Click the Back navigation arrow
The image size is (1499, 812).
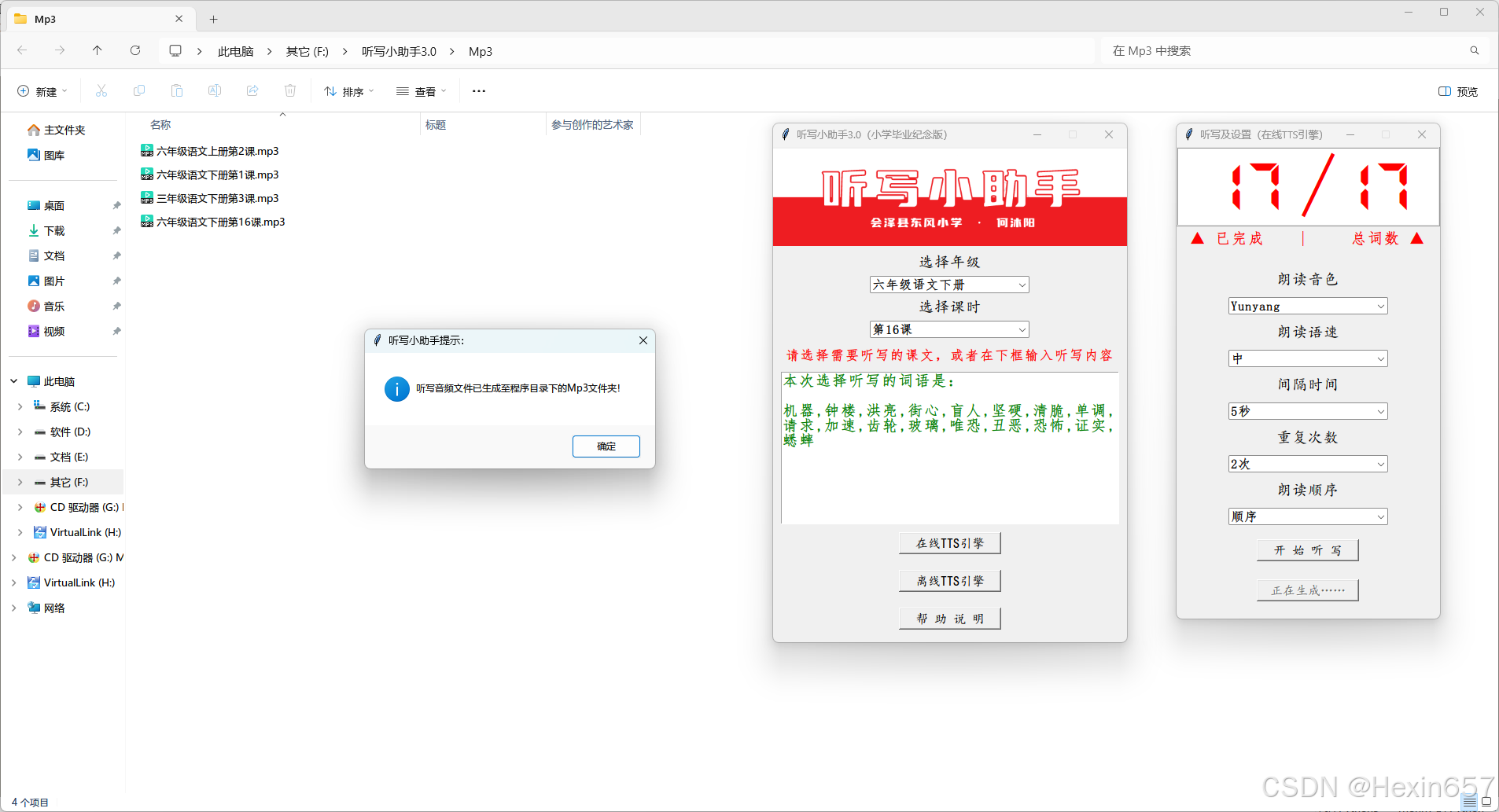point(22,50)
